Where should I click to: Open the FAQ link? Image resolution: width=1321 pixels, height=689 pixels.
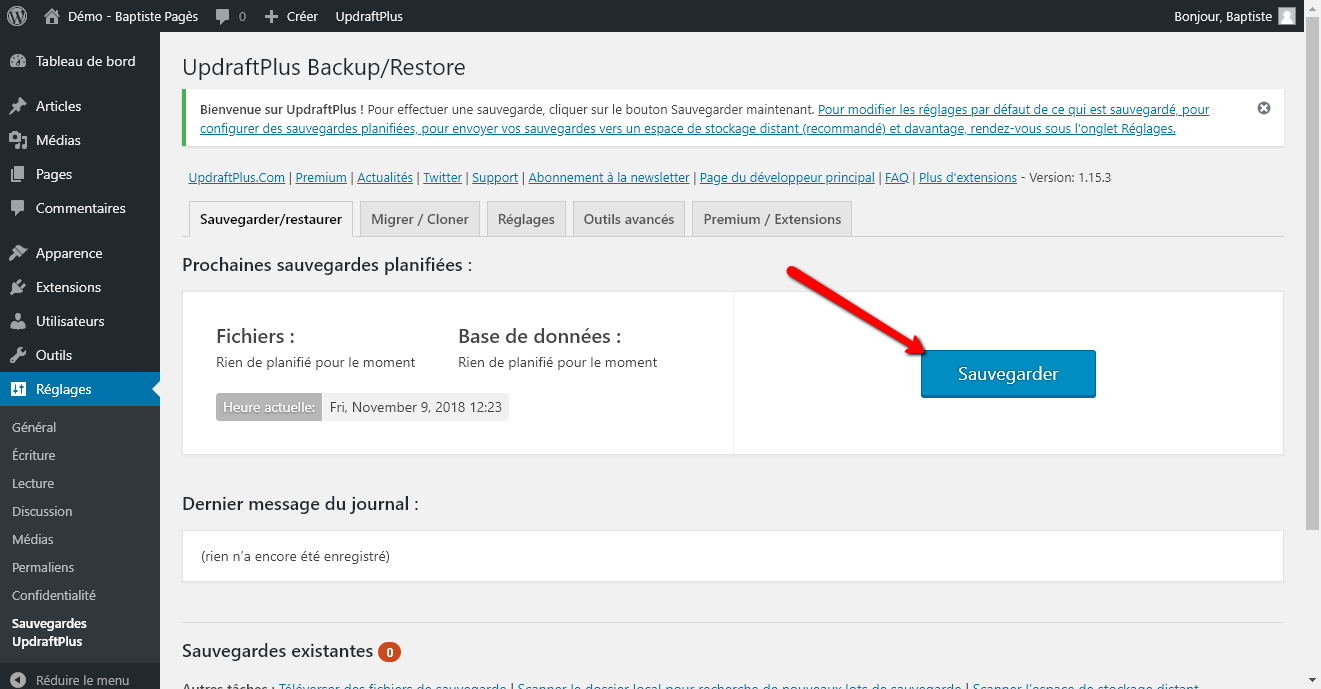tap(897, 177)
